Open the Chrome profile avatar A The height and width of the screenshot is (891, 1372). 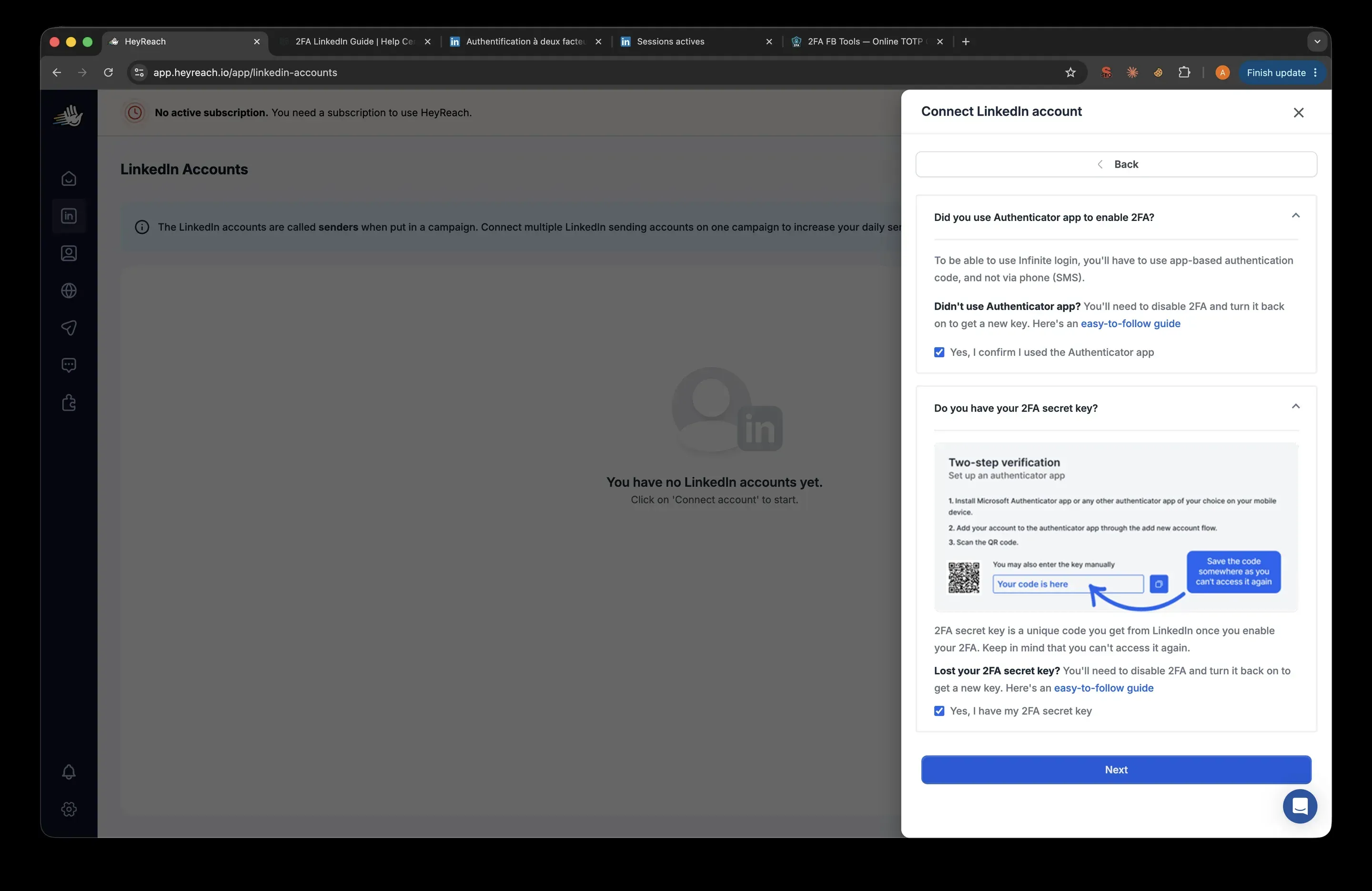point(1222,72)
